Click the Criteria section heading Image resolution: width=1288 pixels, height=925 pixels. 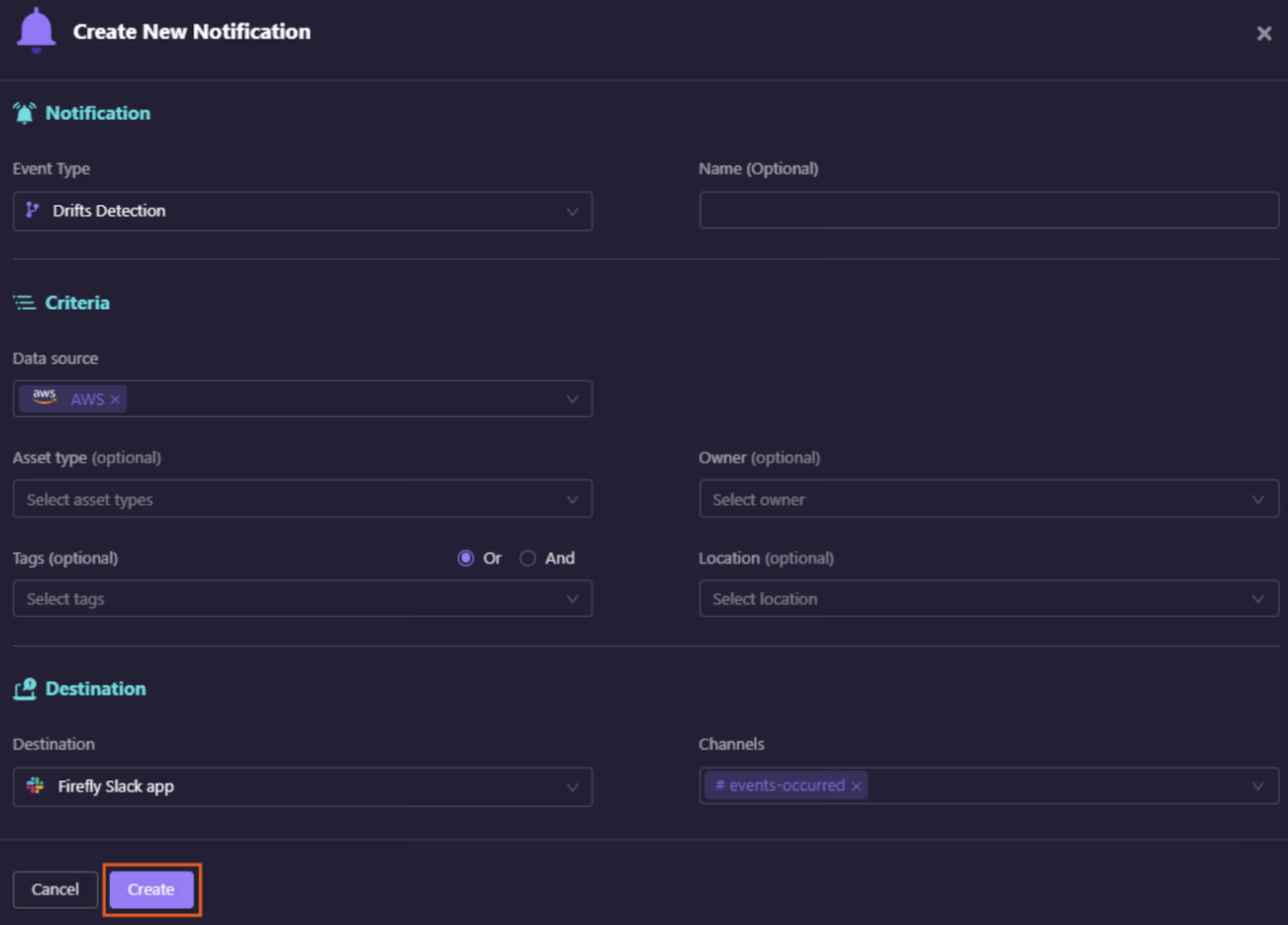click(x=77, y=303)
